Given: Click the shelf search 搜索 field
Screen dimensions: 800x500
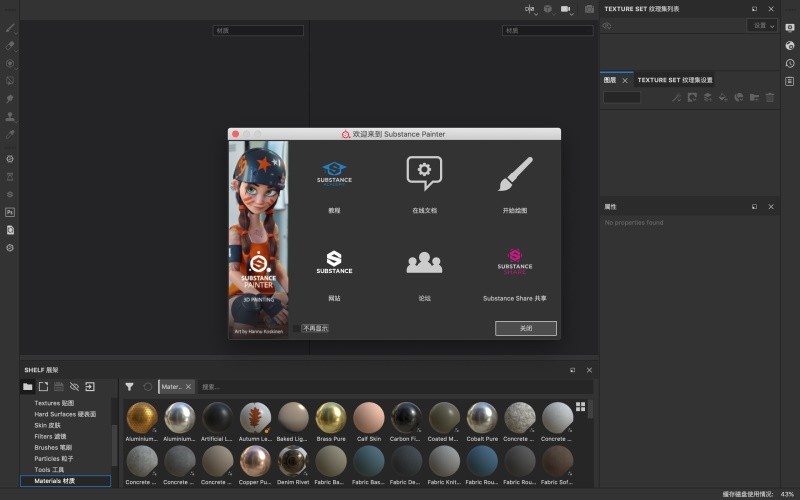Looking at the screenshot, I should click(x=394, y=387).
